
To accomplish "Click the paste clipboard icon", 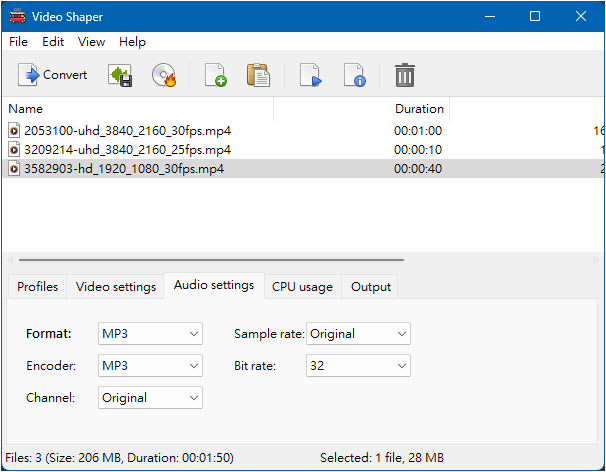I will [x=258, y=75].
